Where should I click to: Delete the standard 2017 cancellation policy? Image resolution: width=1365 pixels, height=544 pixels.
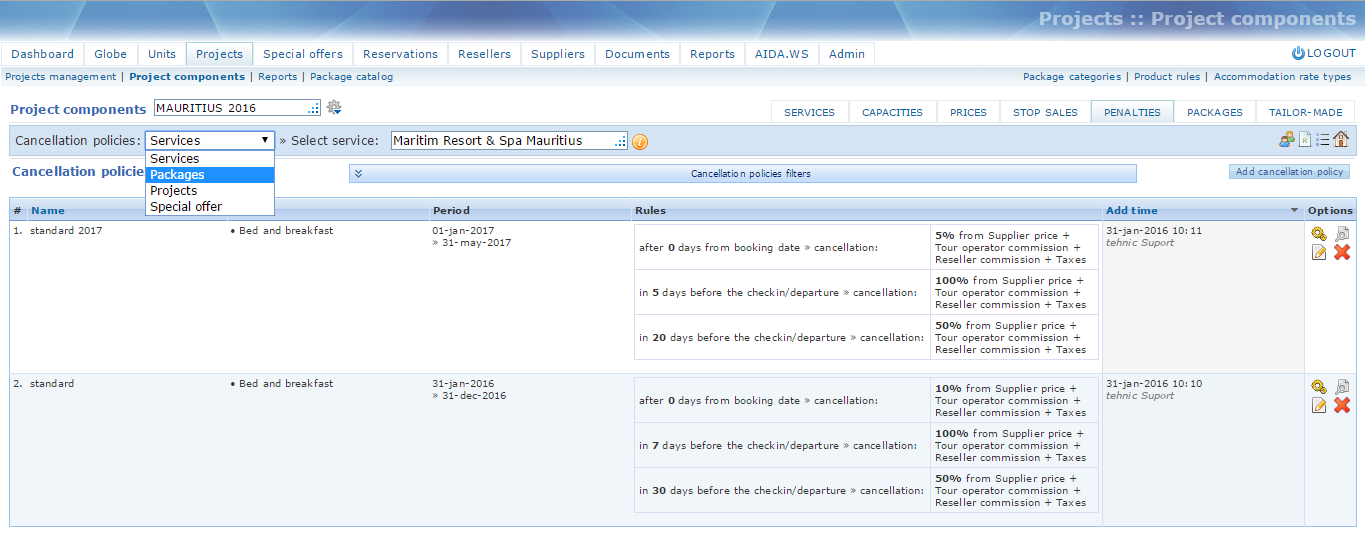(1342, 252)
